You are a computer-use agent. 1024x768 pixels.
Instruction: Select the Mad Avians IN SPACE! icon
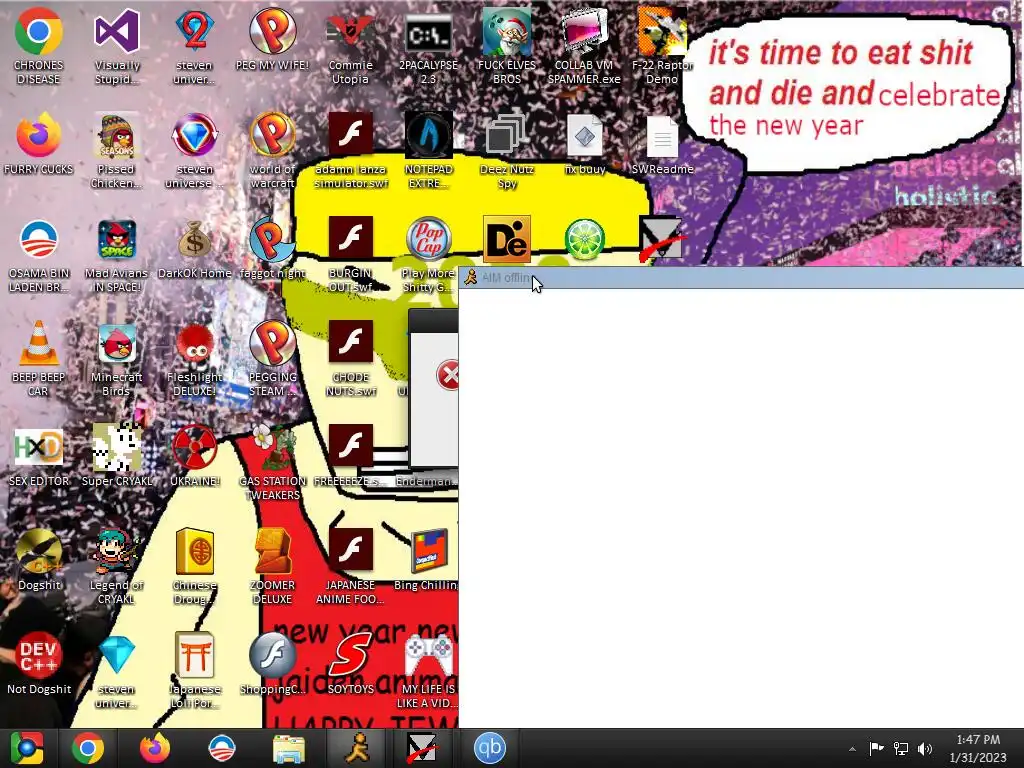coord(117,240)
